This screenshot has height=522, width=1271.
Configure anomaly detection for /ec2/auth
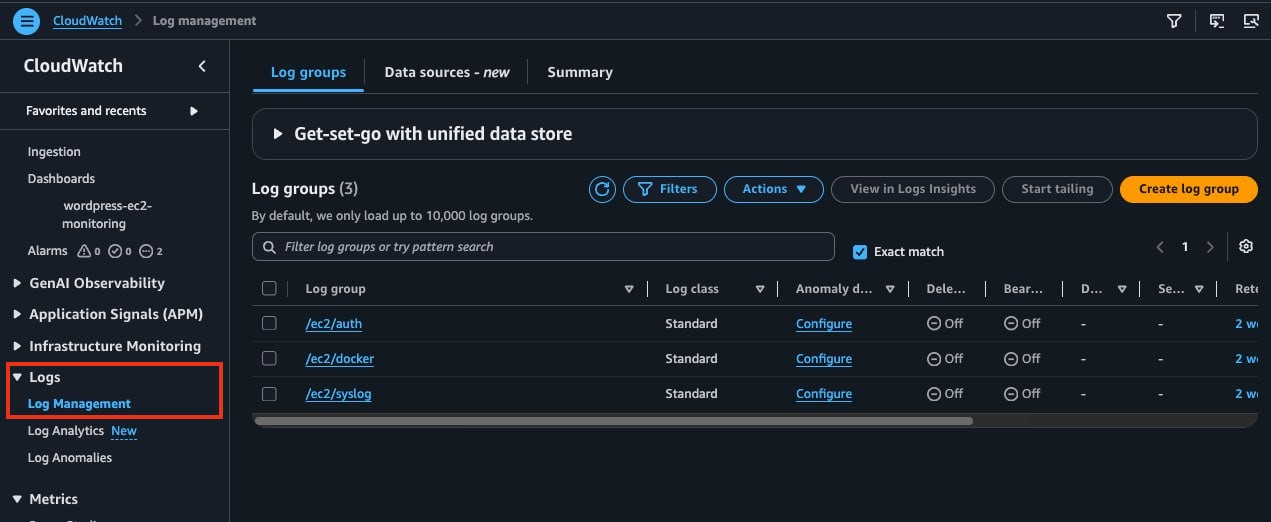click(824, 324)
